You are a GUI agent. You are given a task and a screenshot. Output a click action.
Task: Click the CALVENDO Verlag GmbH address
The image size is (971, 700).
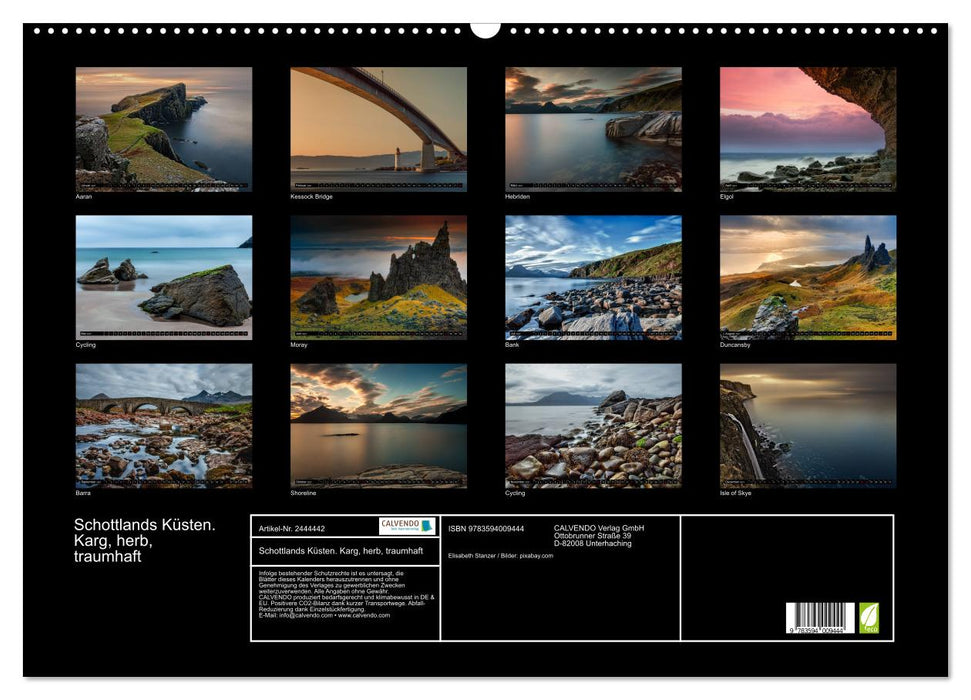point(599,536)
